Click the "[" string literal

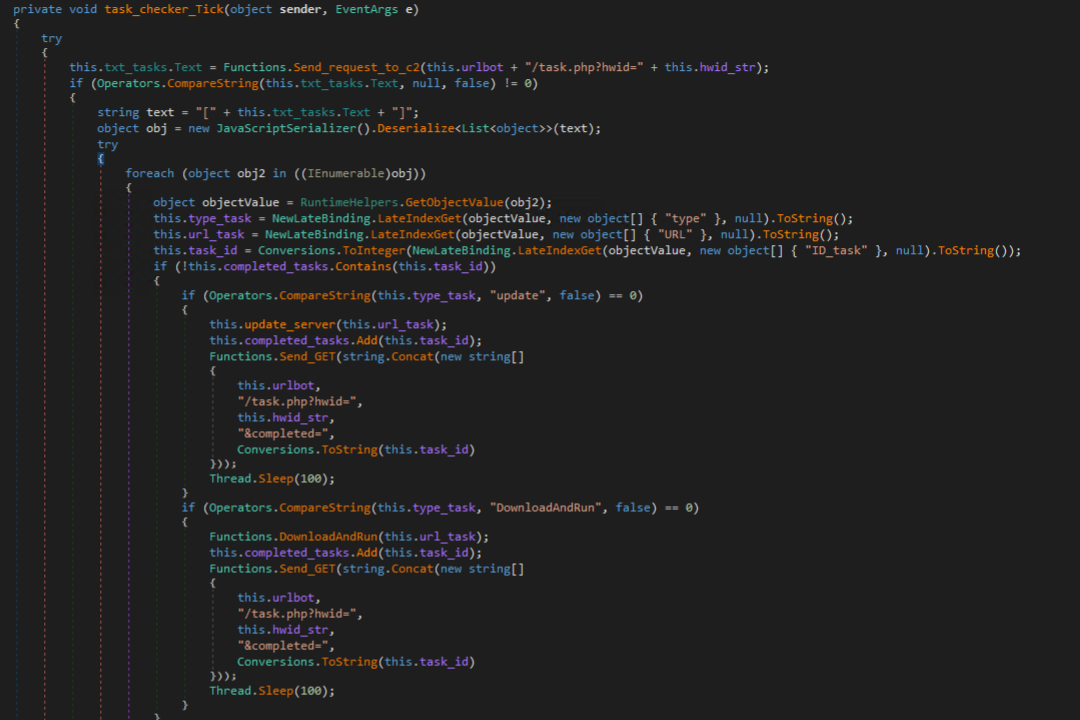point(206,112)
